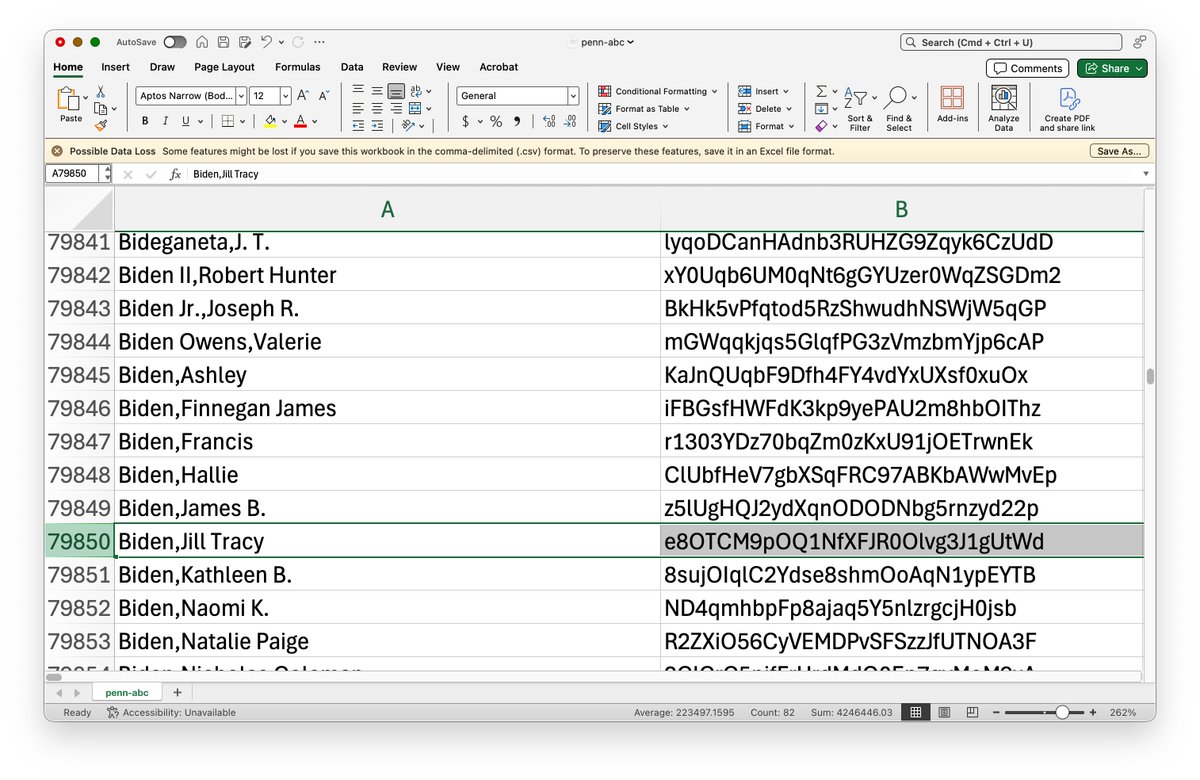Expand the font color dropdown arrow
The image size is (1200, 780).
coord(314,122)
